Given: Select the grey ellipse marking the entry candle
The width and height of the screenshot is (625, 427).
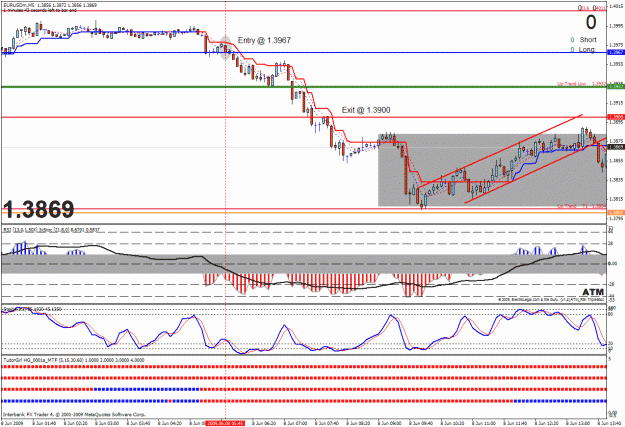Looking at the screenshot, I should 226,48.
